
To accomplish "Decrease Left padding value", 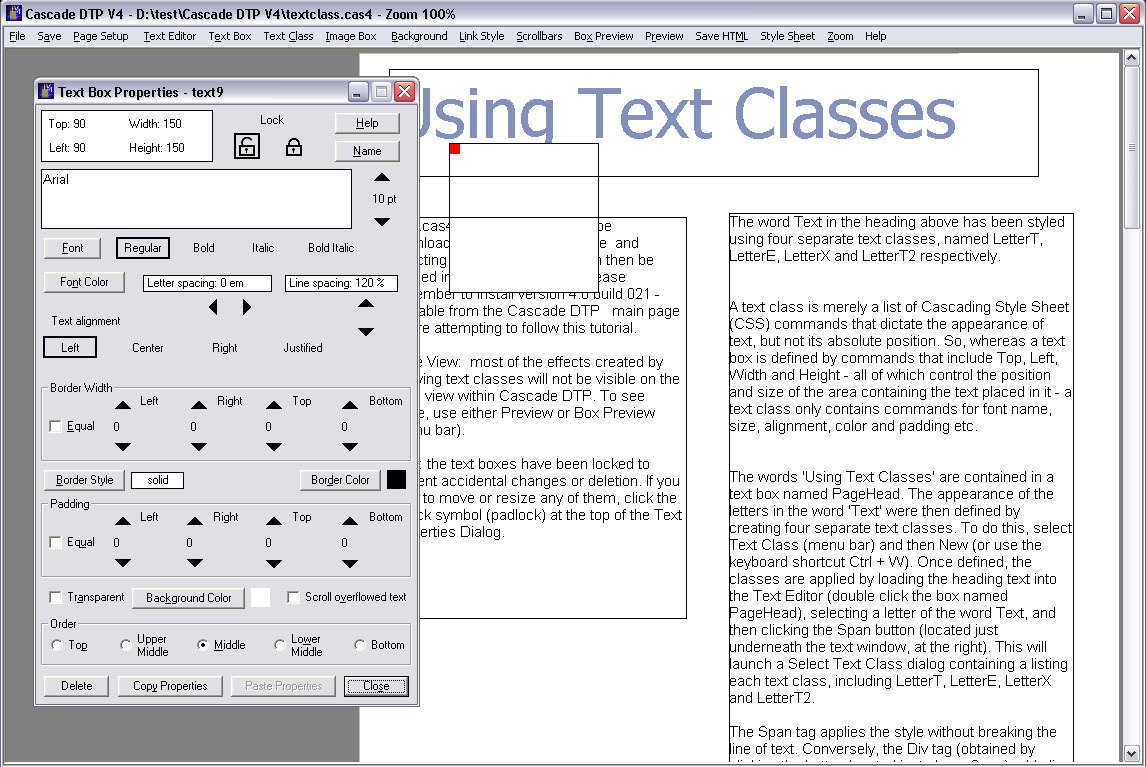I will click(123, 563).
